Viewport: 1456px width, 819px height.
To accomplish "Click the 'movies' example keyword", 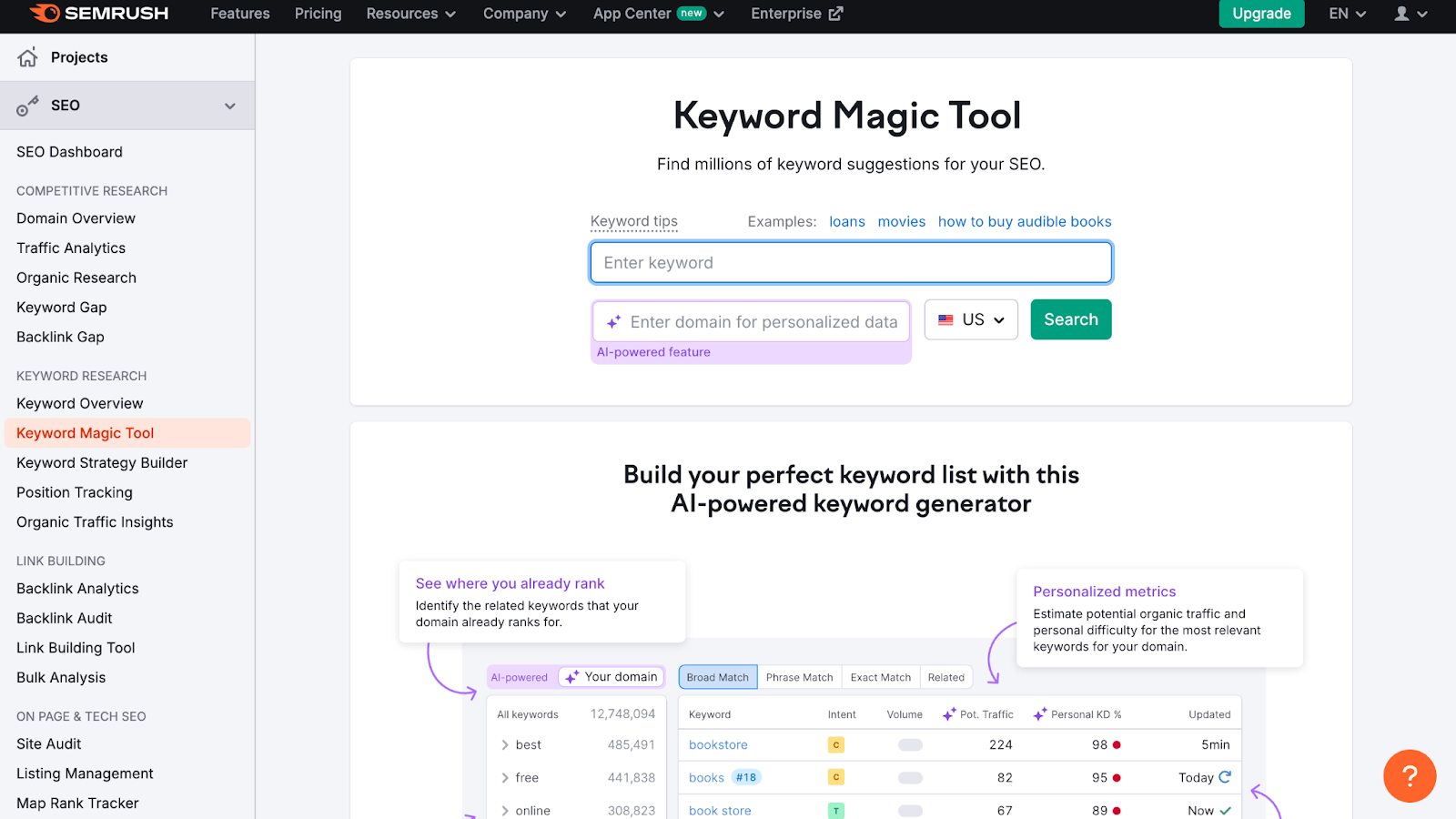I will pyautogui.click(x=902, y=221).
